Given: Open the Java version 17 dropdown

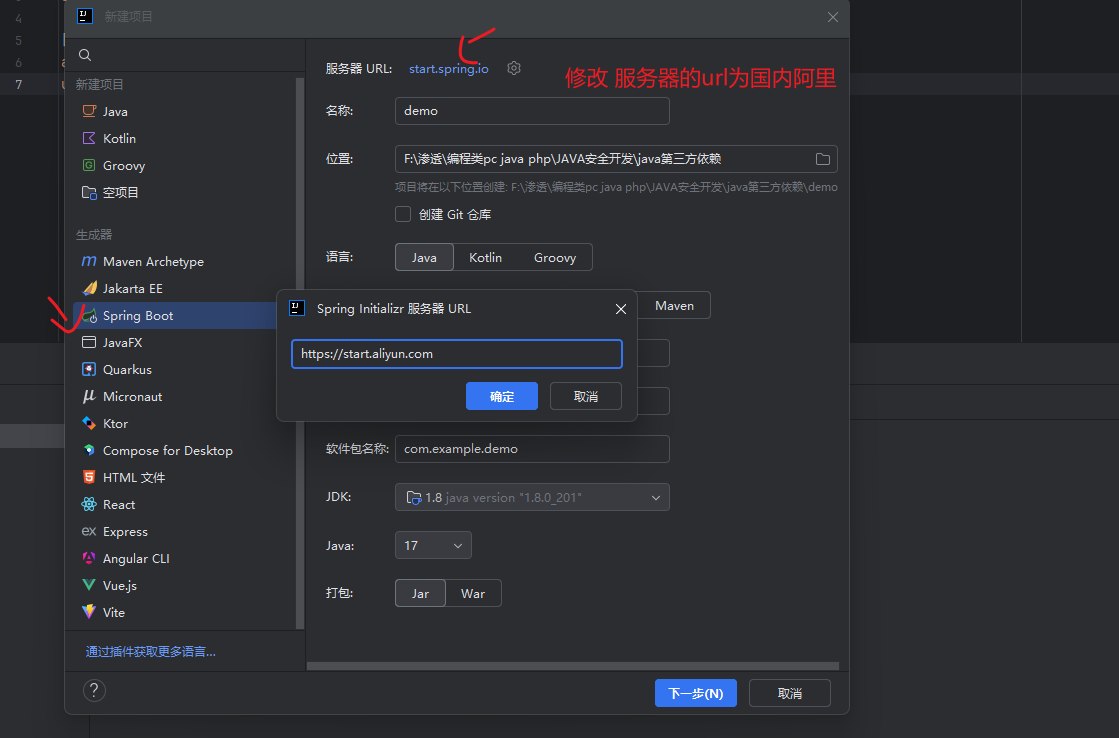Looking at the screenshot, I should [433, 545].
